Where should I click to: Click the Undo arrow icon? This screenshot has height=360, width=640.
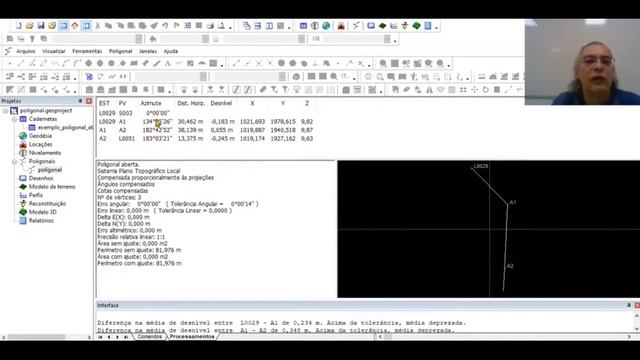coord(165,26)
